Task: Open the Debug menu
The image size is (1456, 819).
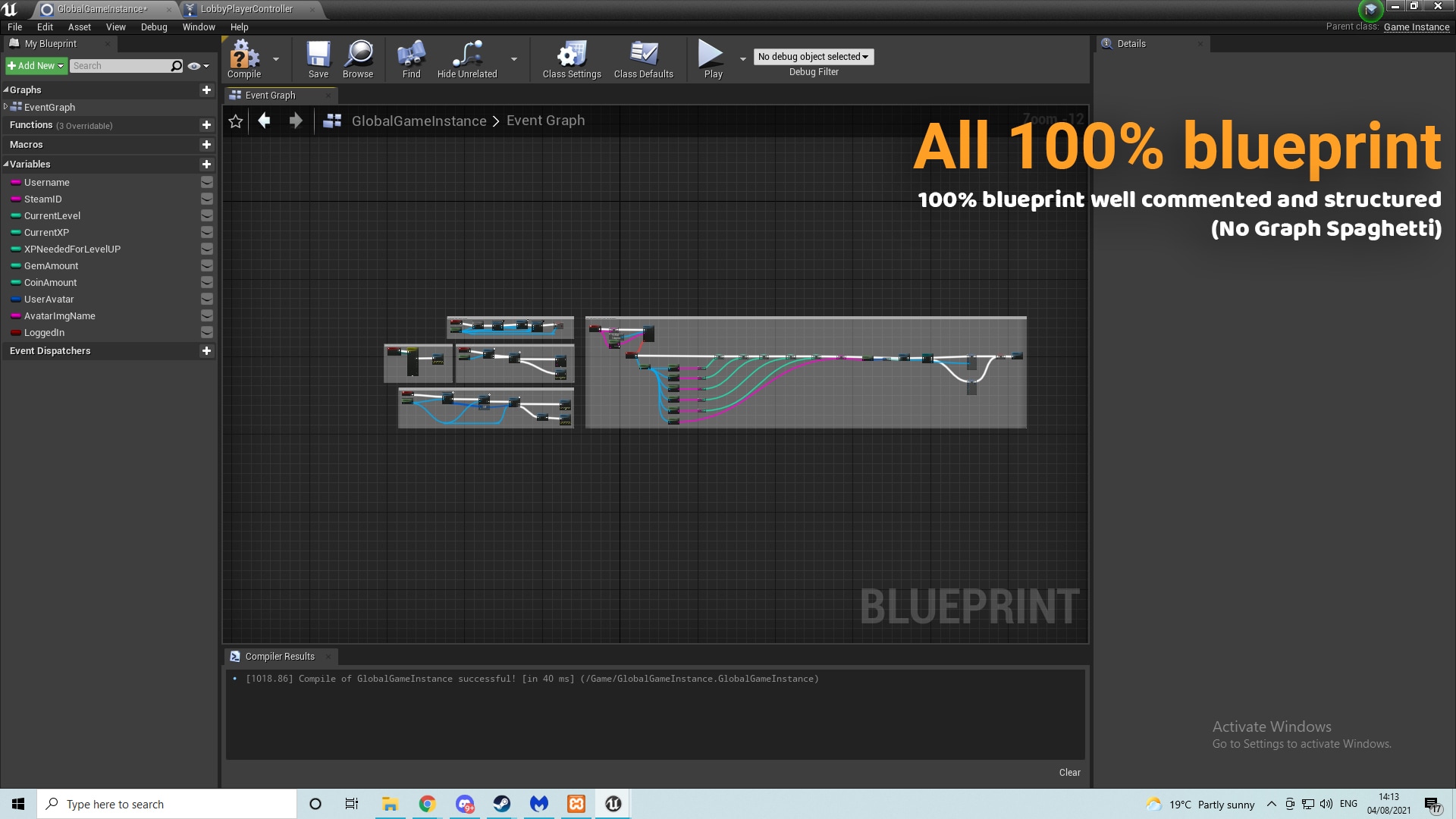Action: 154,27
